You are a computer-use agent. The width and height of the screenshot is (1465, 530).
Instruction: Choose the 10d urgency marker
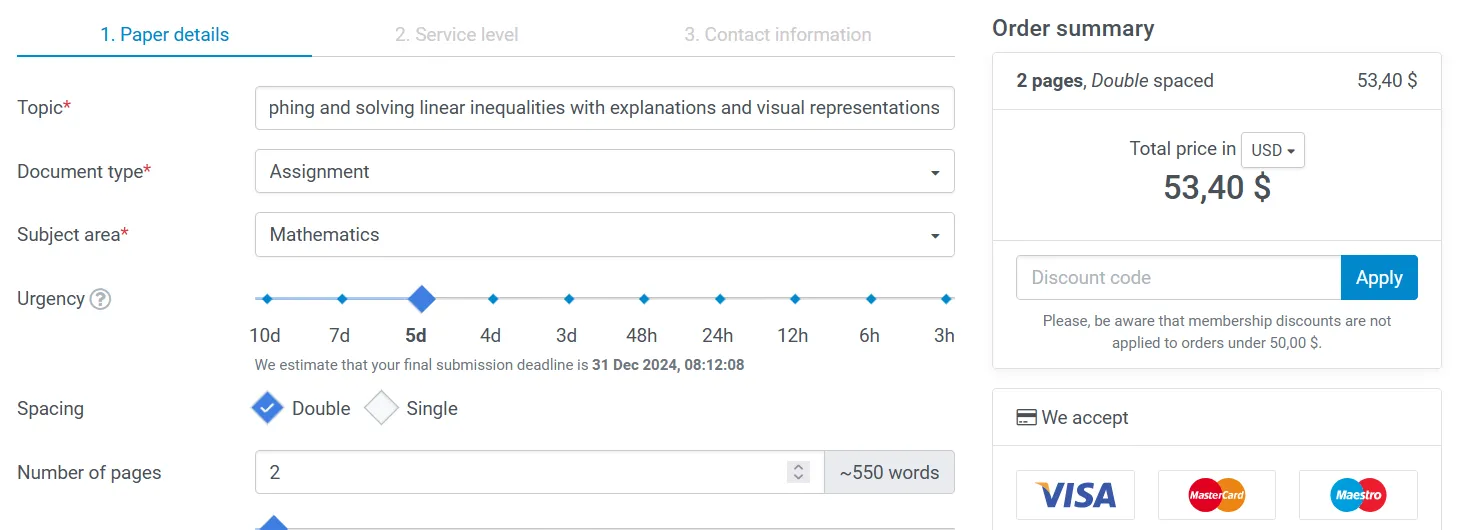265,298
